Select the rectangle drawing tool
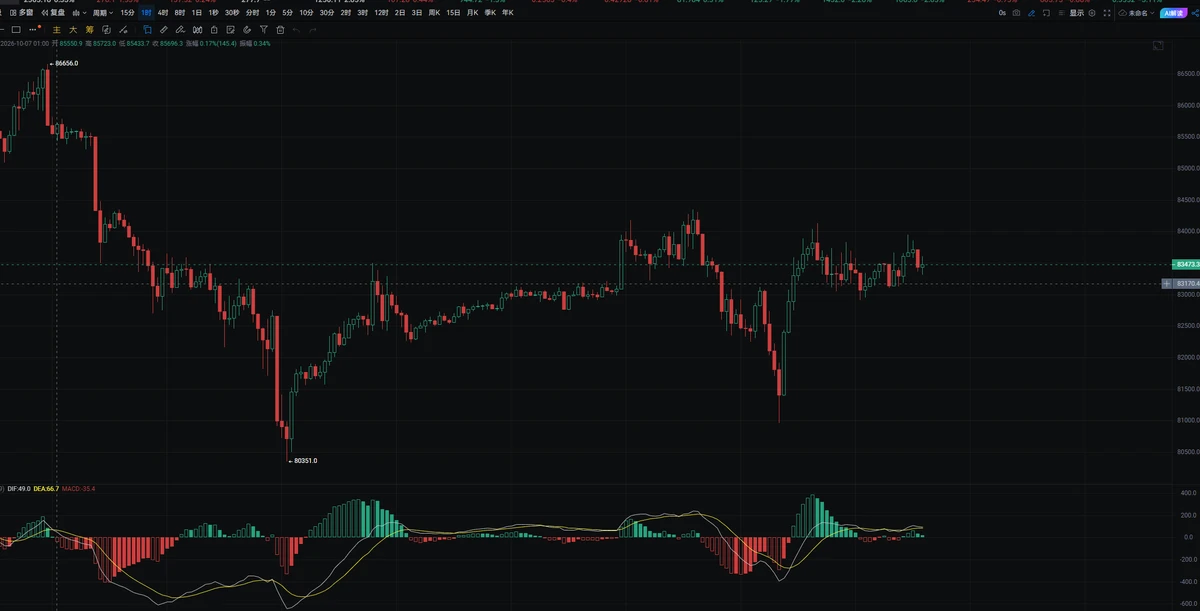Screen dimensions: 1200x611 click(x=16, y=30)
